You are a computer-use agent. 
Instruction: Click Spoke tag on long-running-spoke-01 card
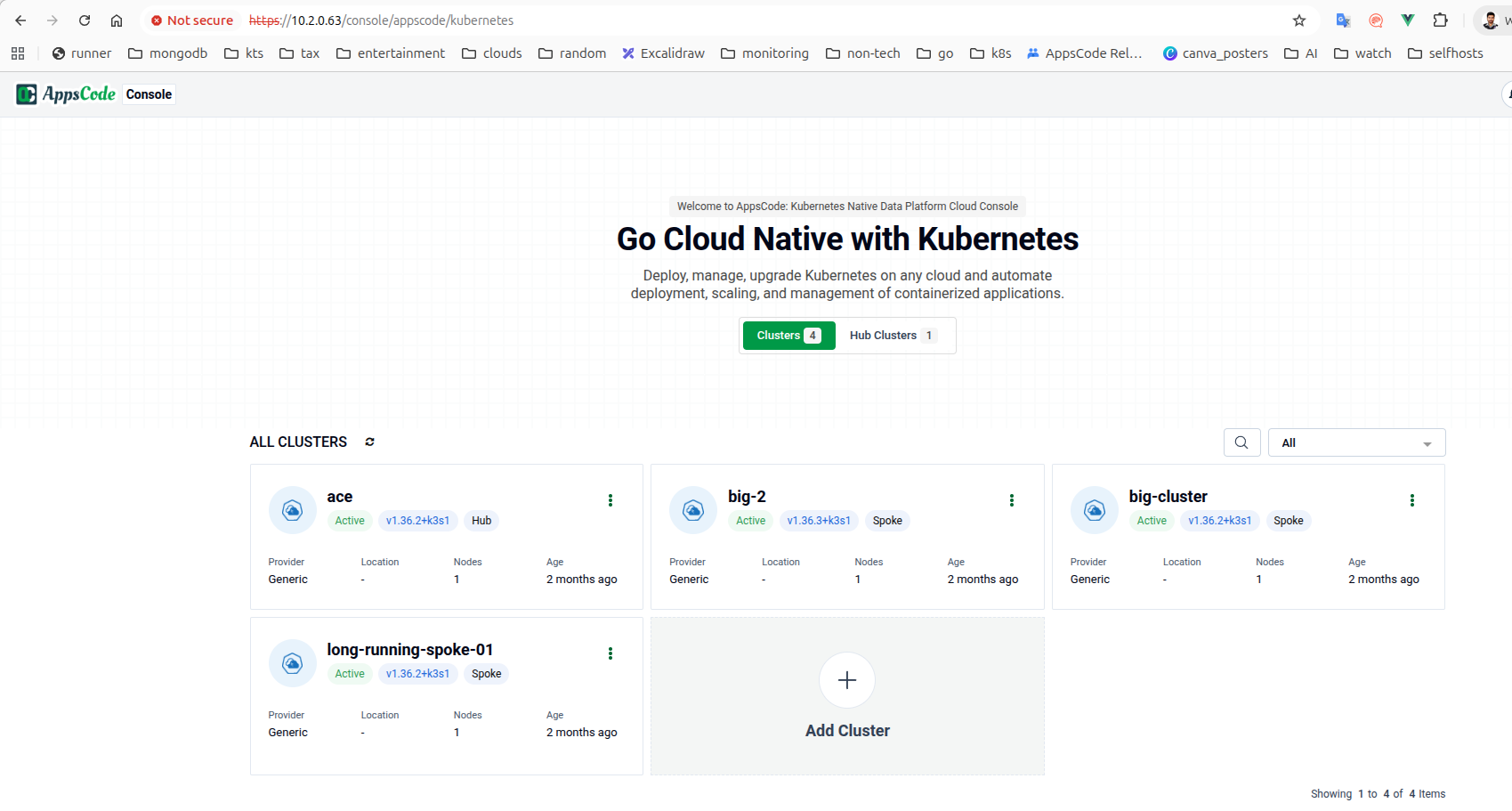pos(487,674)
